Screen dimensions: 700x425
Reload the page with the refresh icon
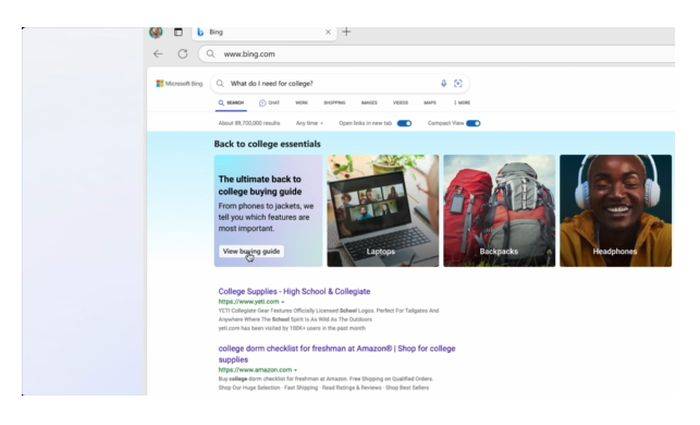click(x=183, y=54)
